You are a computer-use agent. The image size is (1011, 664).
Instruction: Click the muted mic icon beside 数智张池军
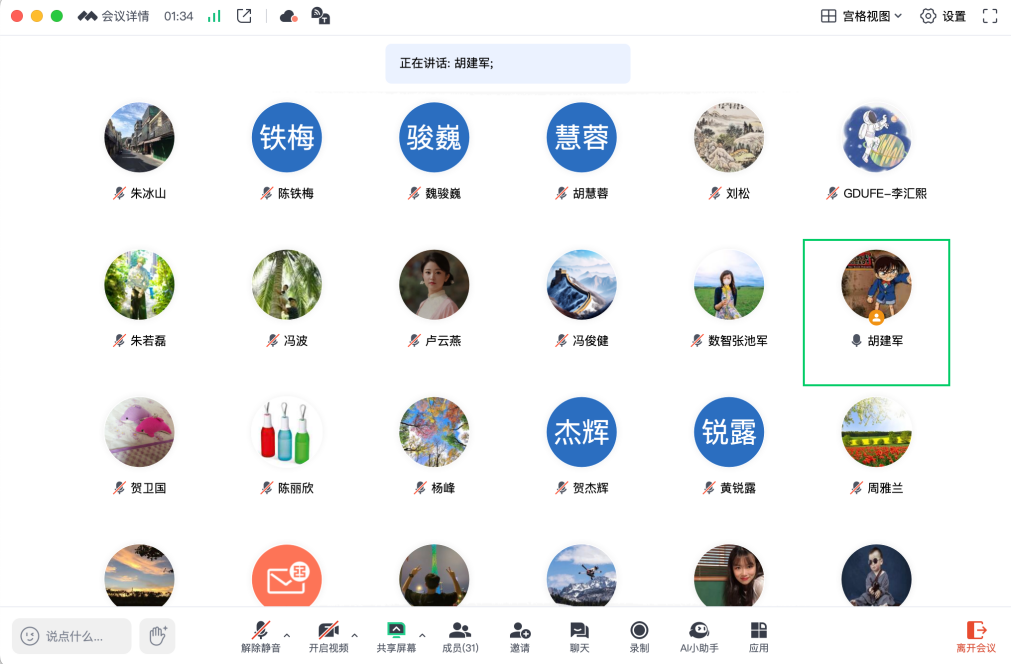tap(697, 340)
